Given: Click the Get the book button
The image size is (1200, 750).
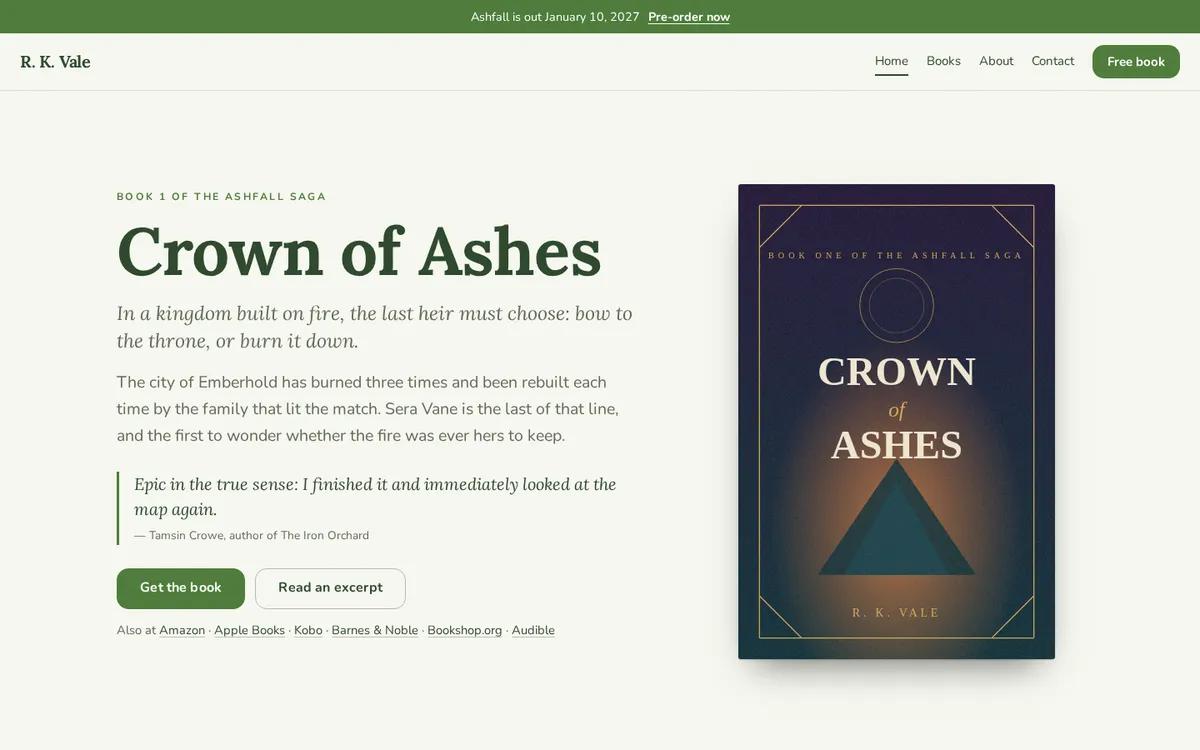Looking at the screenshot, I should (x=181, y=588).
